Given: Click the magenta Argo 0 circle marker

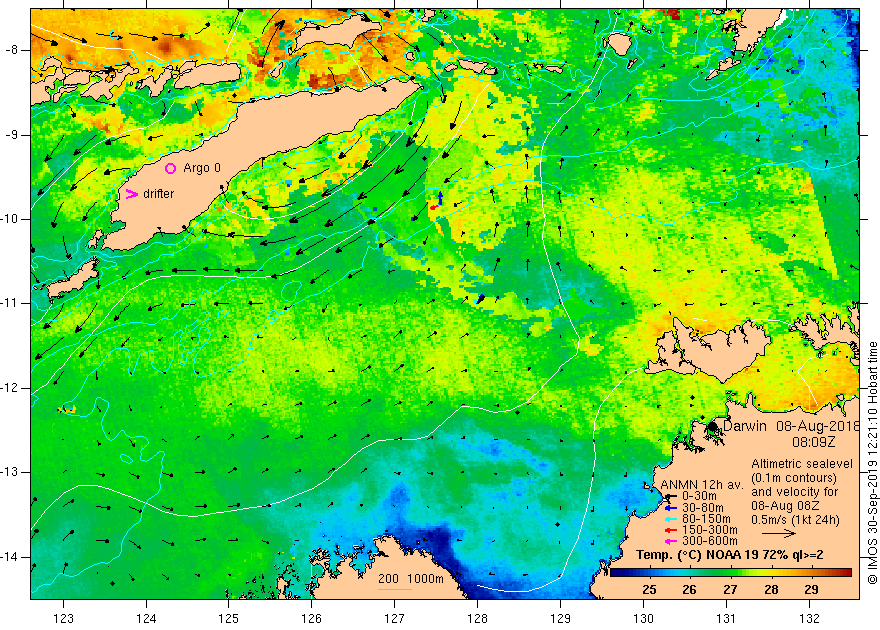Looking at the screenshot, I should (171, 168).
